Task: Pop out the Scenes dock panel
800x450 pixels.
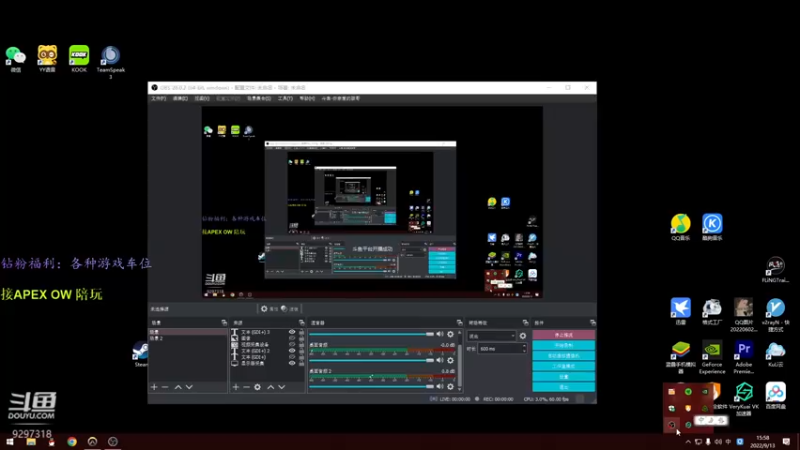Action: pyautogui.click(x=224, y=322)
